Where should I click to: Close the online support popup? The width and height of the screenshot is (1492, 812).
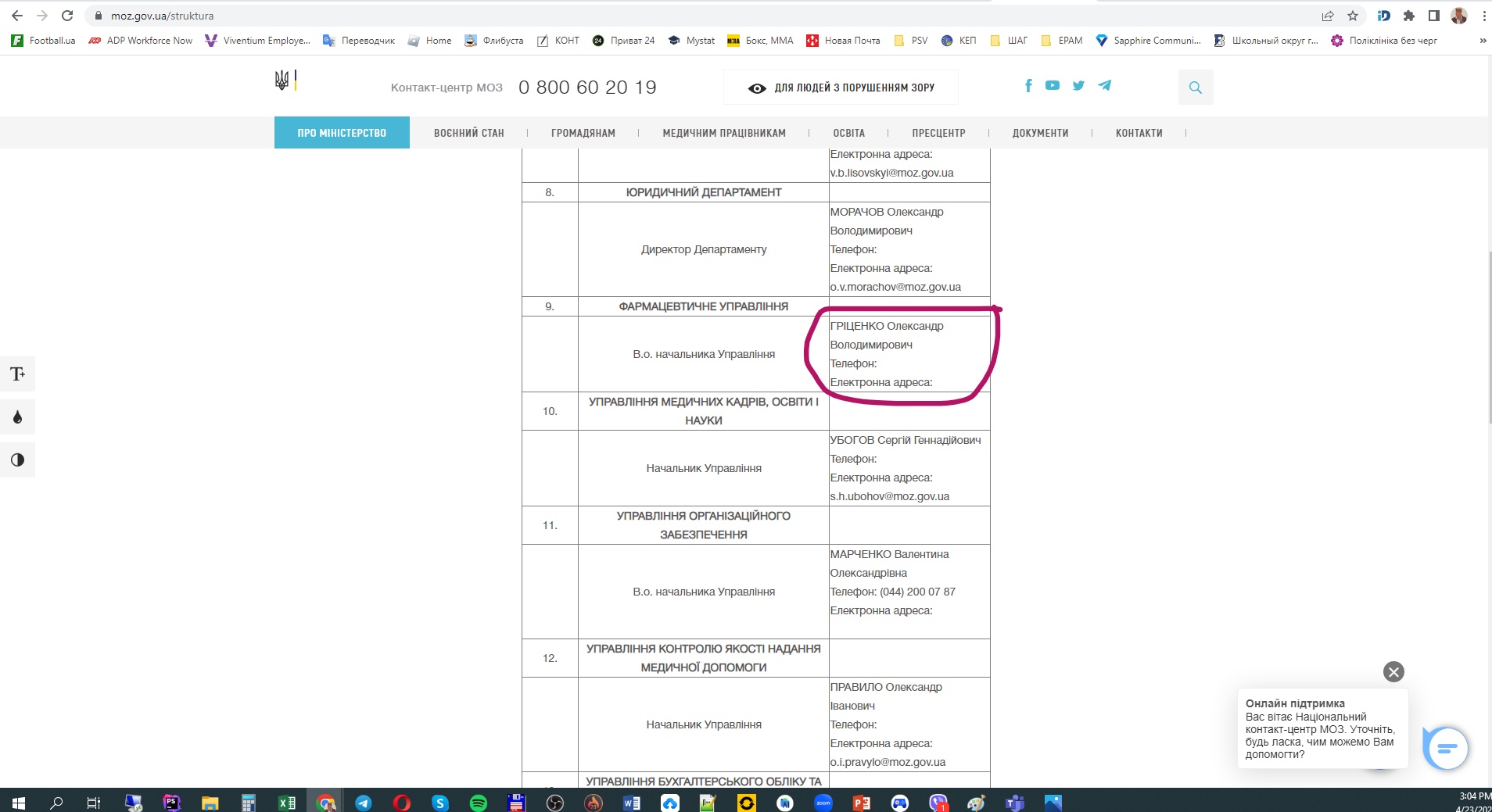point(1393,672)
